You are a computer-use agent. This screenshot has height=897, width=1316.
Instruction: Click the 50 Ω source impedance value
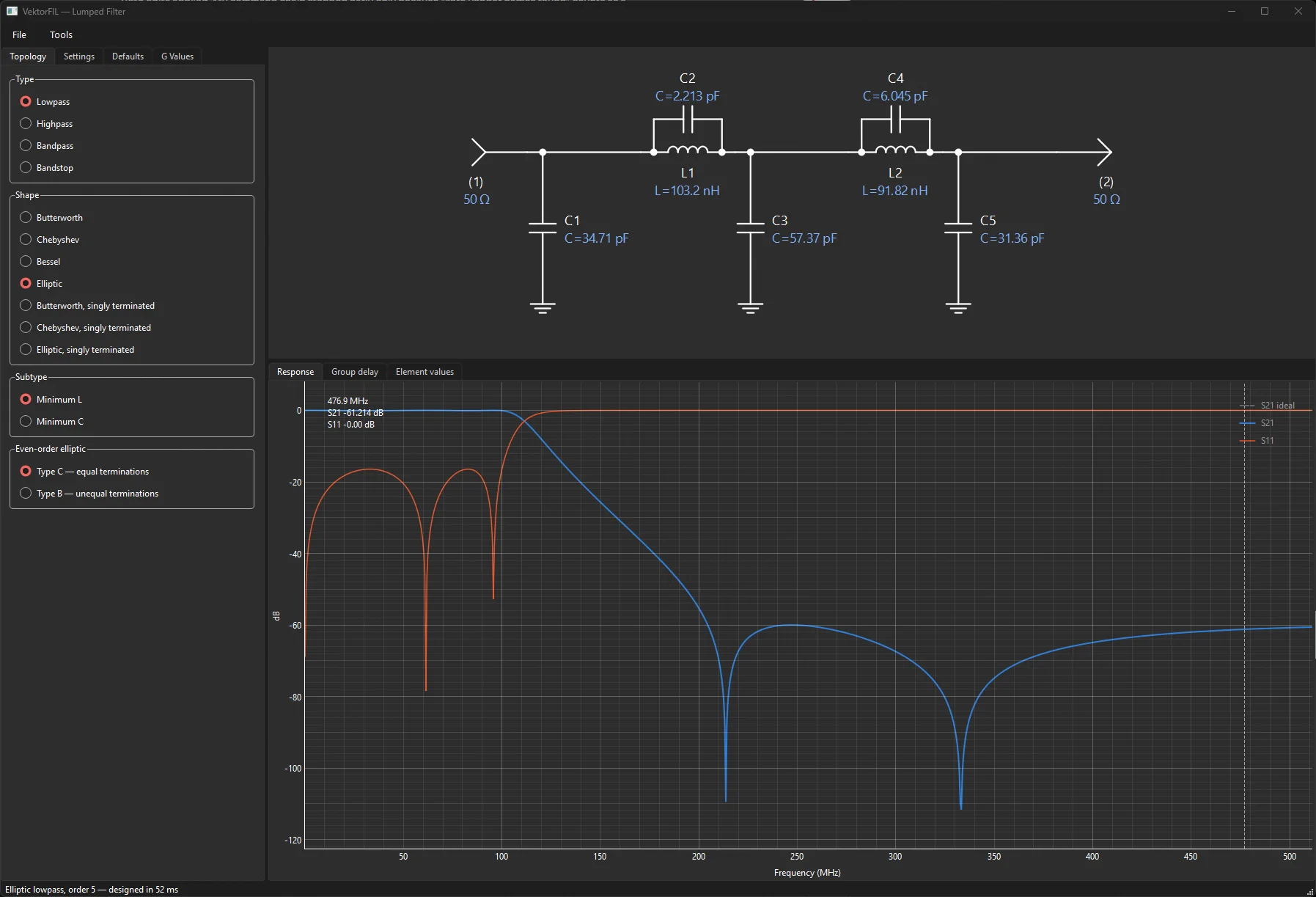click(477, 199)
